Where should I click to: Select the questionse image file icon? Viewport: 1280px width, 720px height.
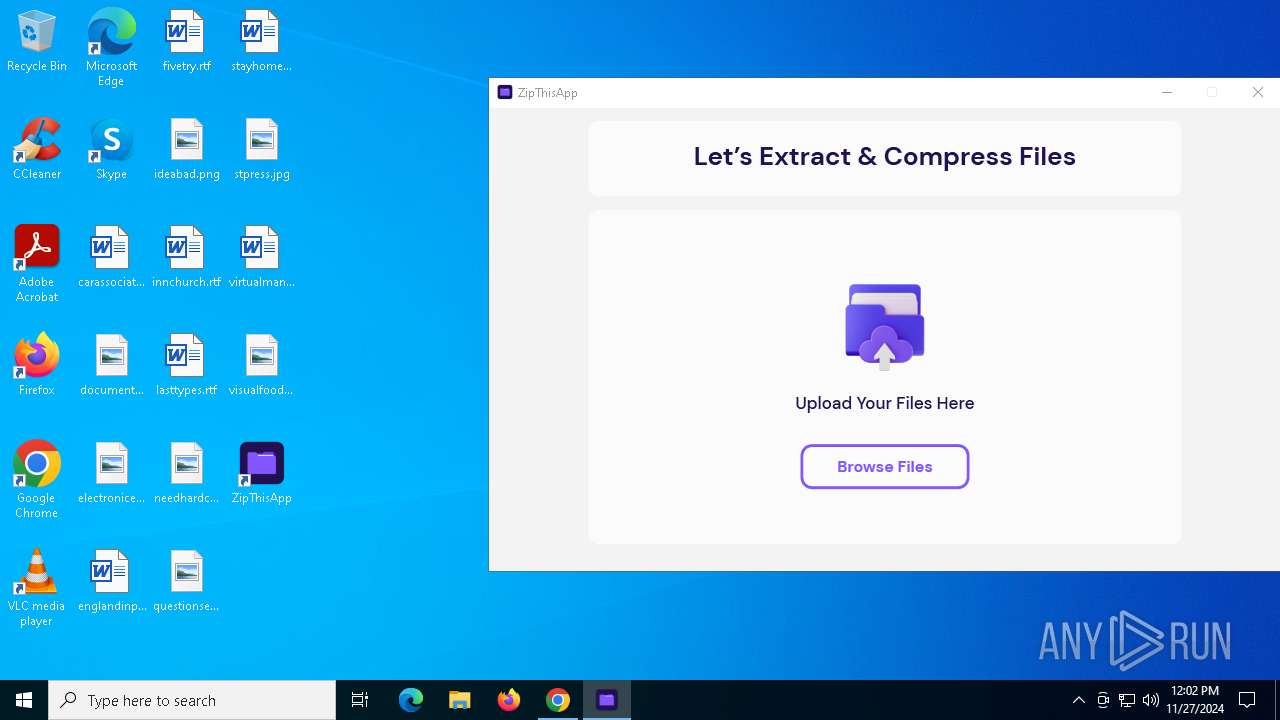pos(186,582)
